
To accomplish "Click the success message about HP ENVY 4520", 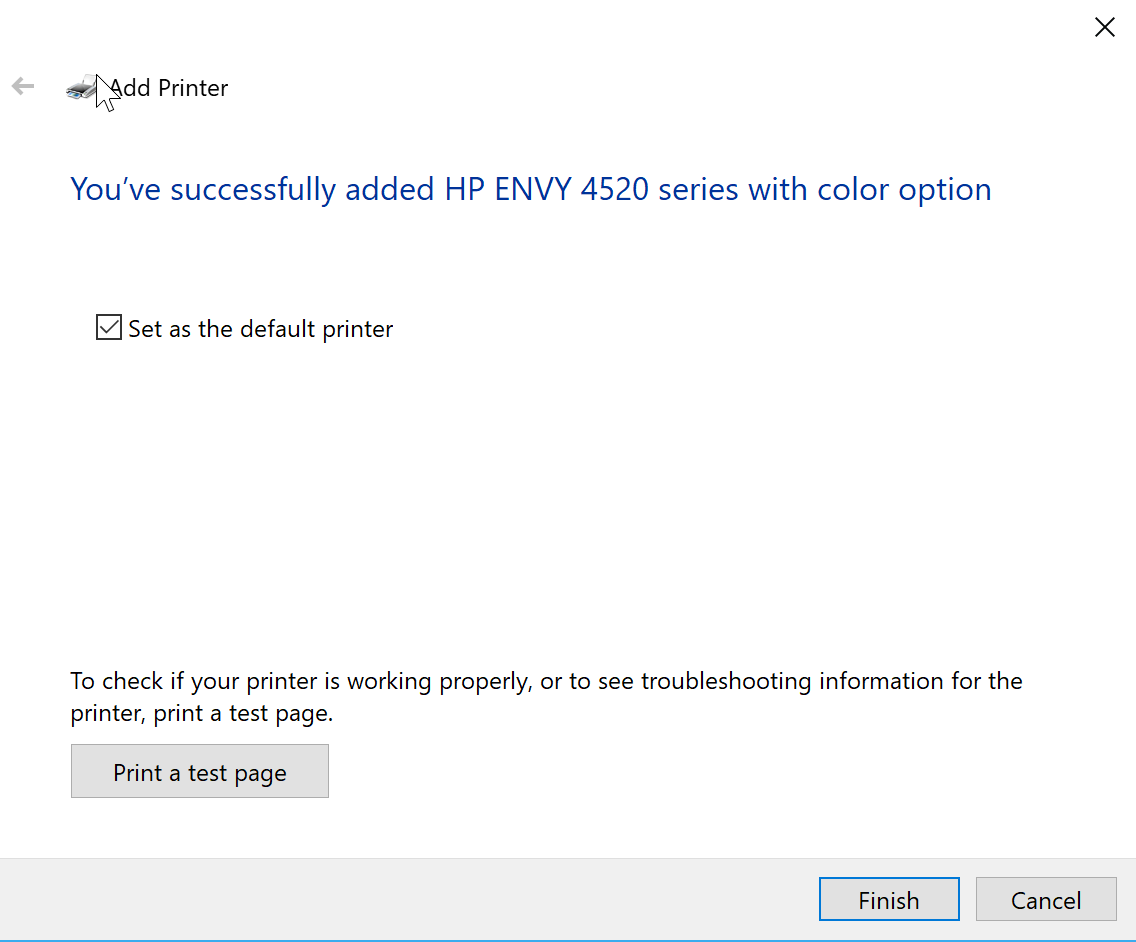I will [530, 189].
